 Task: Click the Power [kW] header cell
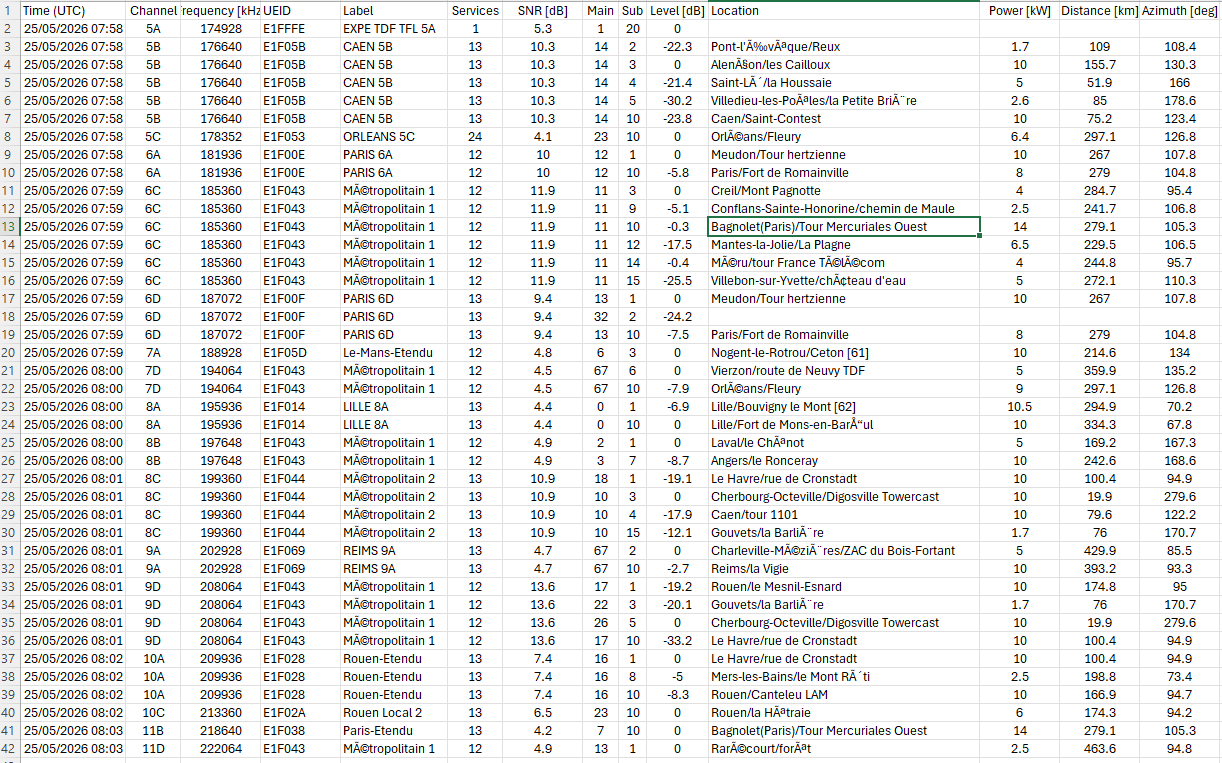point(1020,10)
